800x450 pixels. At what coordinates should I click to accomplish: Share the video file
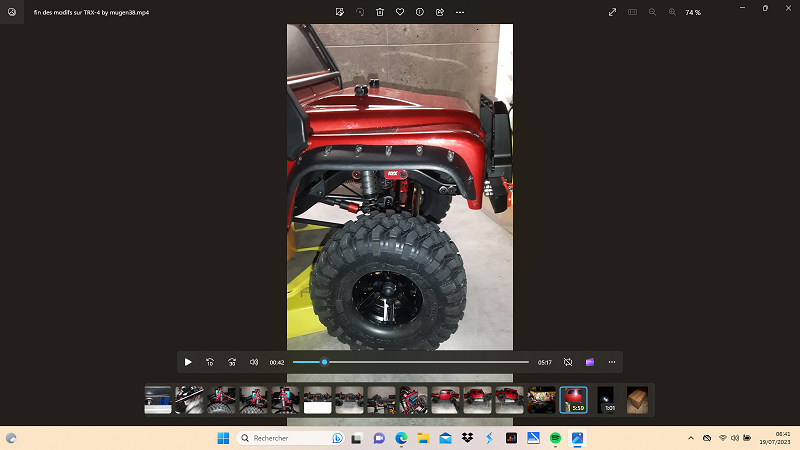pyautogui.click(x=439, y=12)
